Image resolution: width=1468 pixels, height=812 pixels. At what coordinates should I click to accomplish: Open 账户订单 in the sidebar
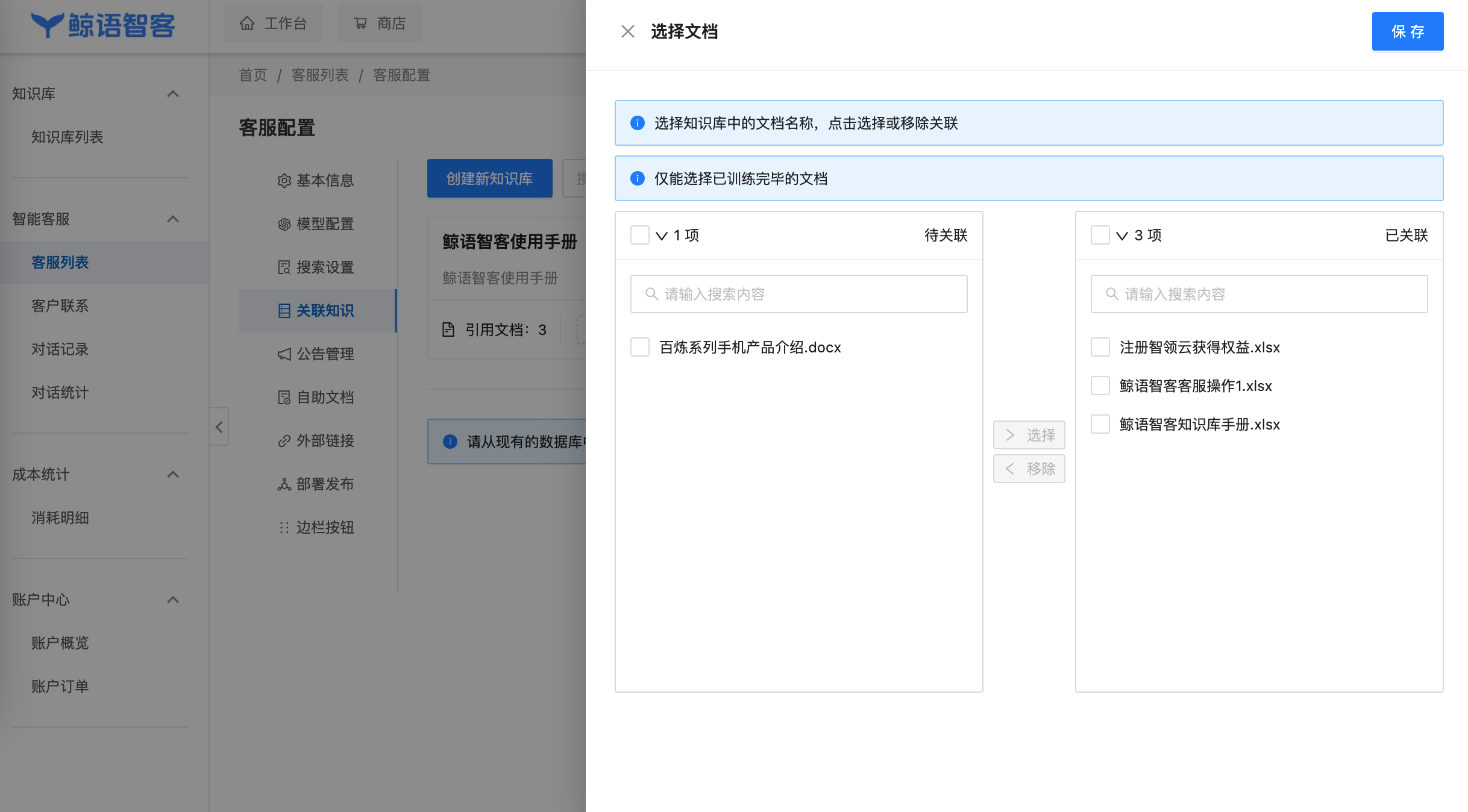click(x=60, y=687)
